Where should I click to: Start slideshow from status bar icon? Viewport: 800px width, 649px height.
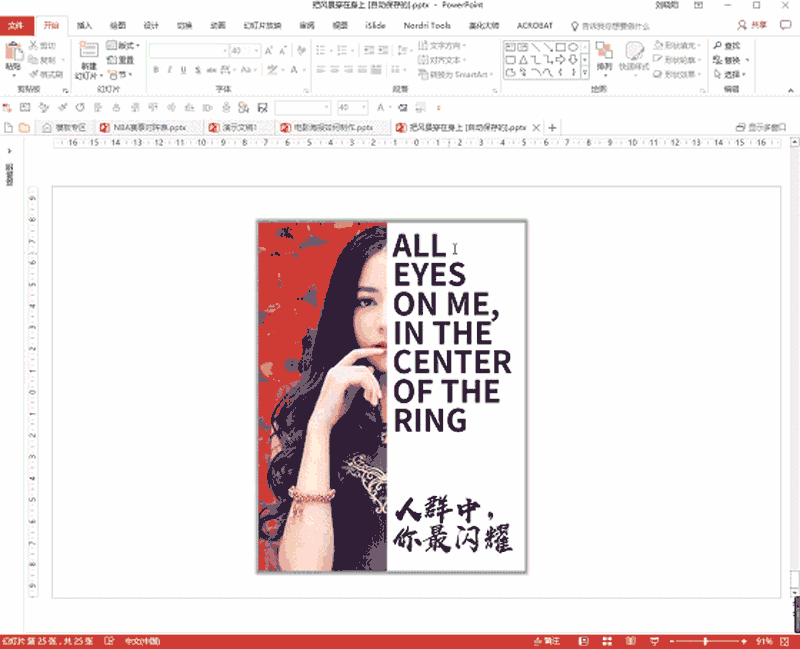tap(655, 641)
